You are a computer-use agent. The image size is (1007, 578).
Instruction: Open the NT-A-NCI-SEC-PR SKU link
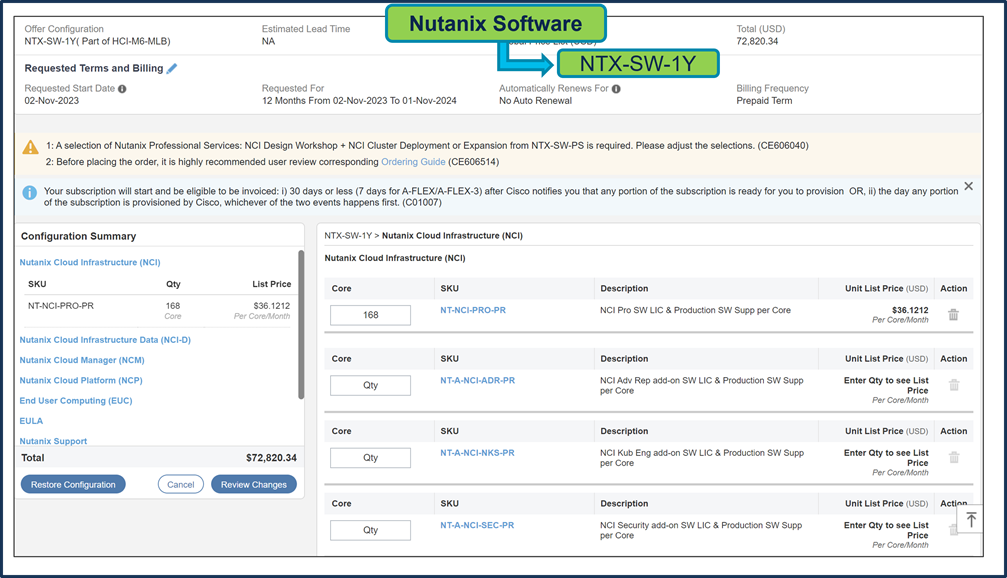[477, 525]
